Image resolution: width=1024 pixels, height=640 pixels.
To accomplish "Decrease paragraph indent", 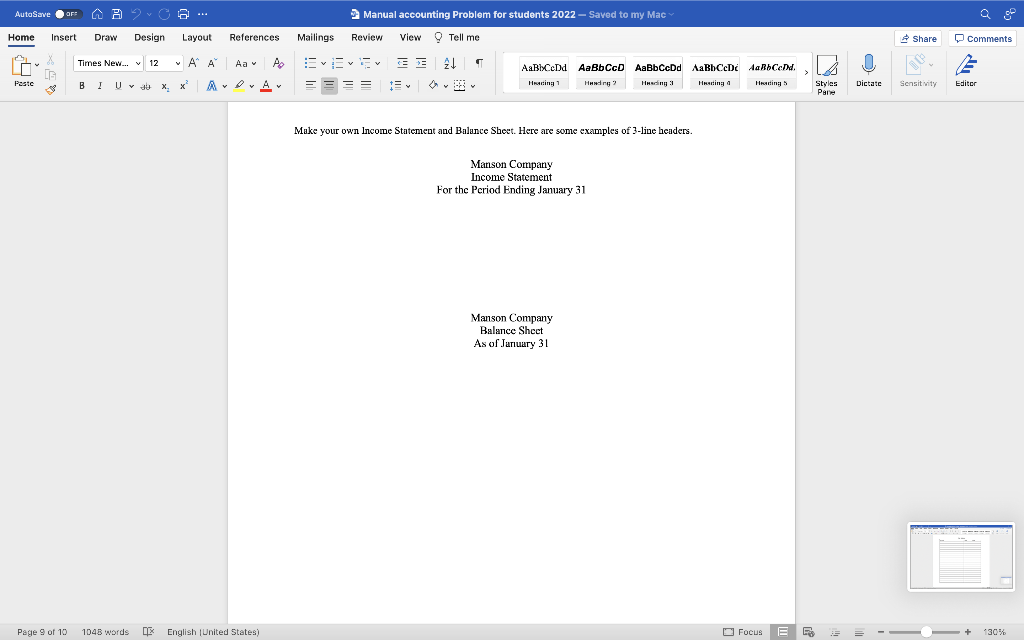I will pyautogui.click(x=402, y=63).
